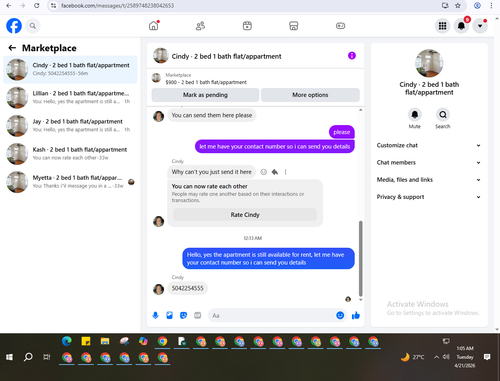Click the large listing photo in right panel

[x=429, y=63]
